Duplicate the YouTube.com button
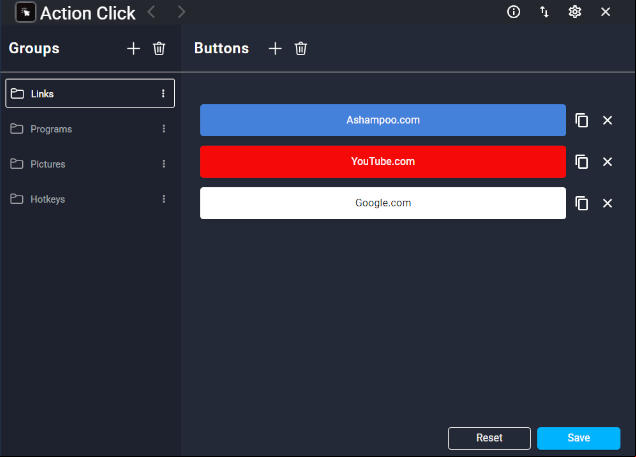The image size is (636, 457). tap(582, 161)
